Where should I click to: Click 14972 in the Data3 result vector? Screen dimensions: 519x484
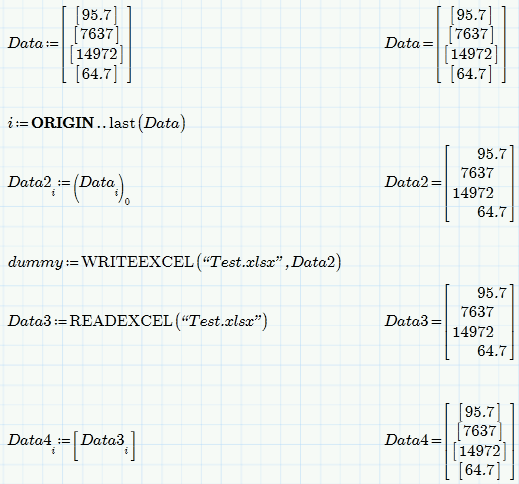point(473,332)
